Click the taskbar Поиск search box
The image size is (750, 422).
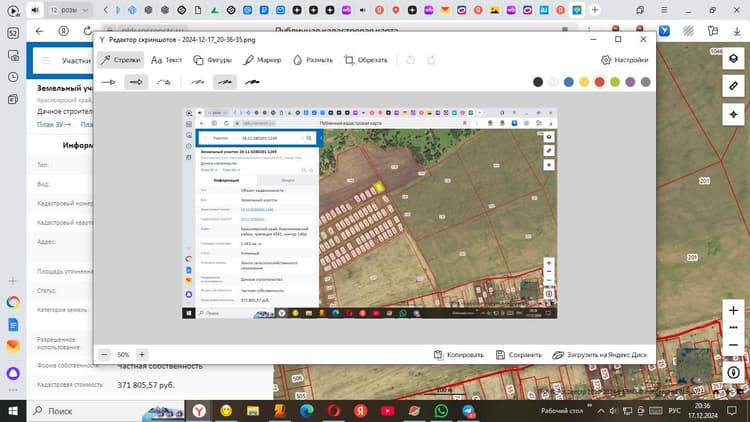105,411
